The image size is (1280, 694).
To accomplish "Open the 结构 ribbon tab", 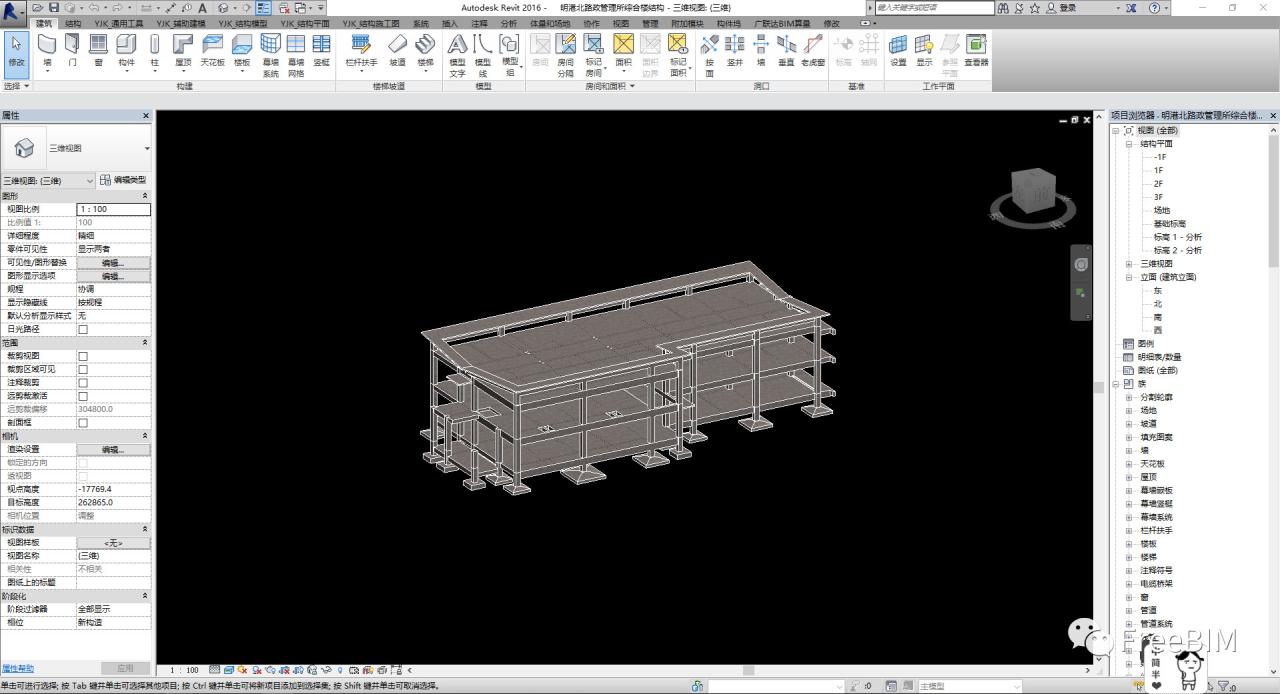I will click(73, 23).
